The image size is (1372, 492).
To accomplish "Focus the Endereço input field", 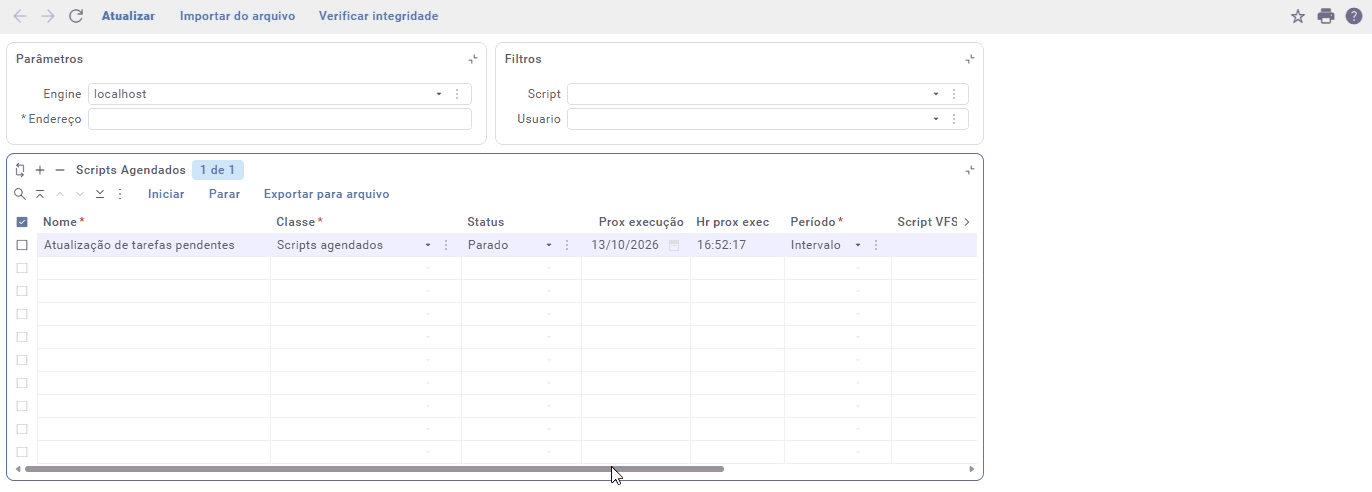I will click(x=279, y=119).
